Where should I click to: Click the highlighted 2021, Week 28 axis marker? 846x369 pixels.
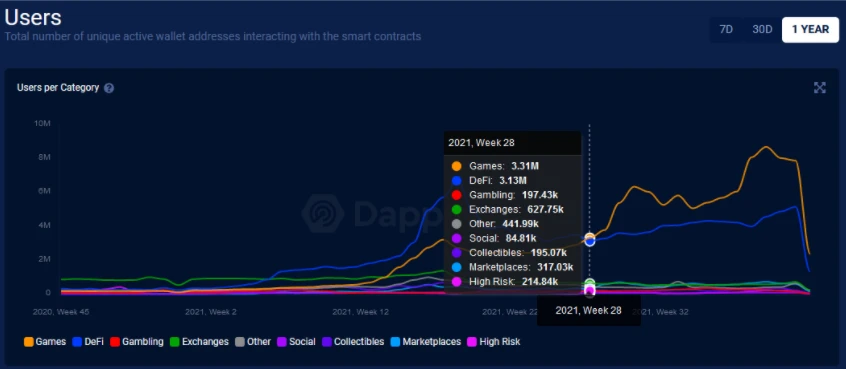(x=589, y=311)
